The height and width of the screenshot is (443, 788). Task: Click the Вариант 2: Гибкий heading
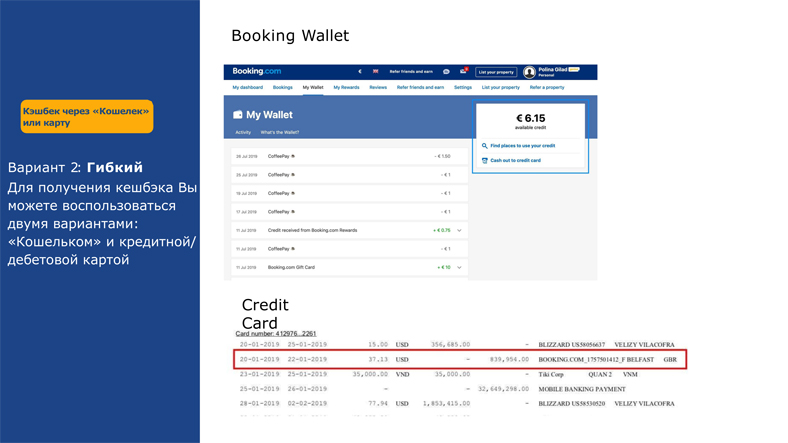[x=75, y=167]
